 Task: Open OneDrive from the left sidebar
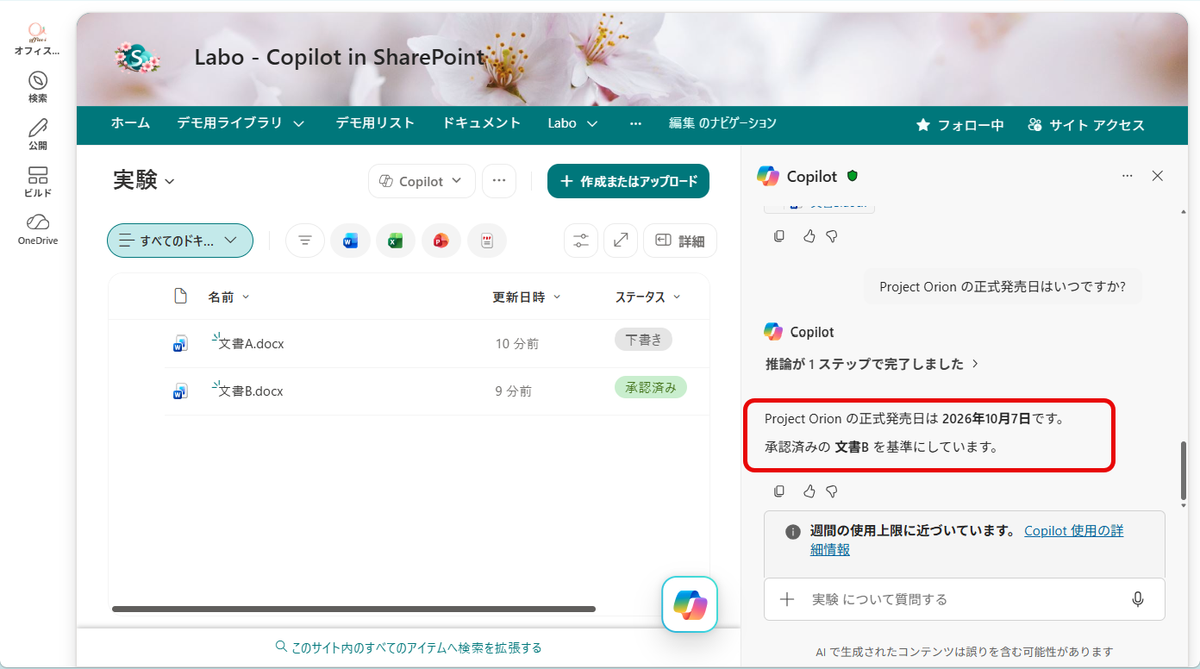[38, 229]
